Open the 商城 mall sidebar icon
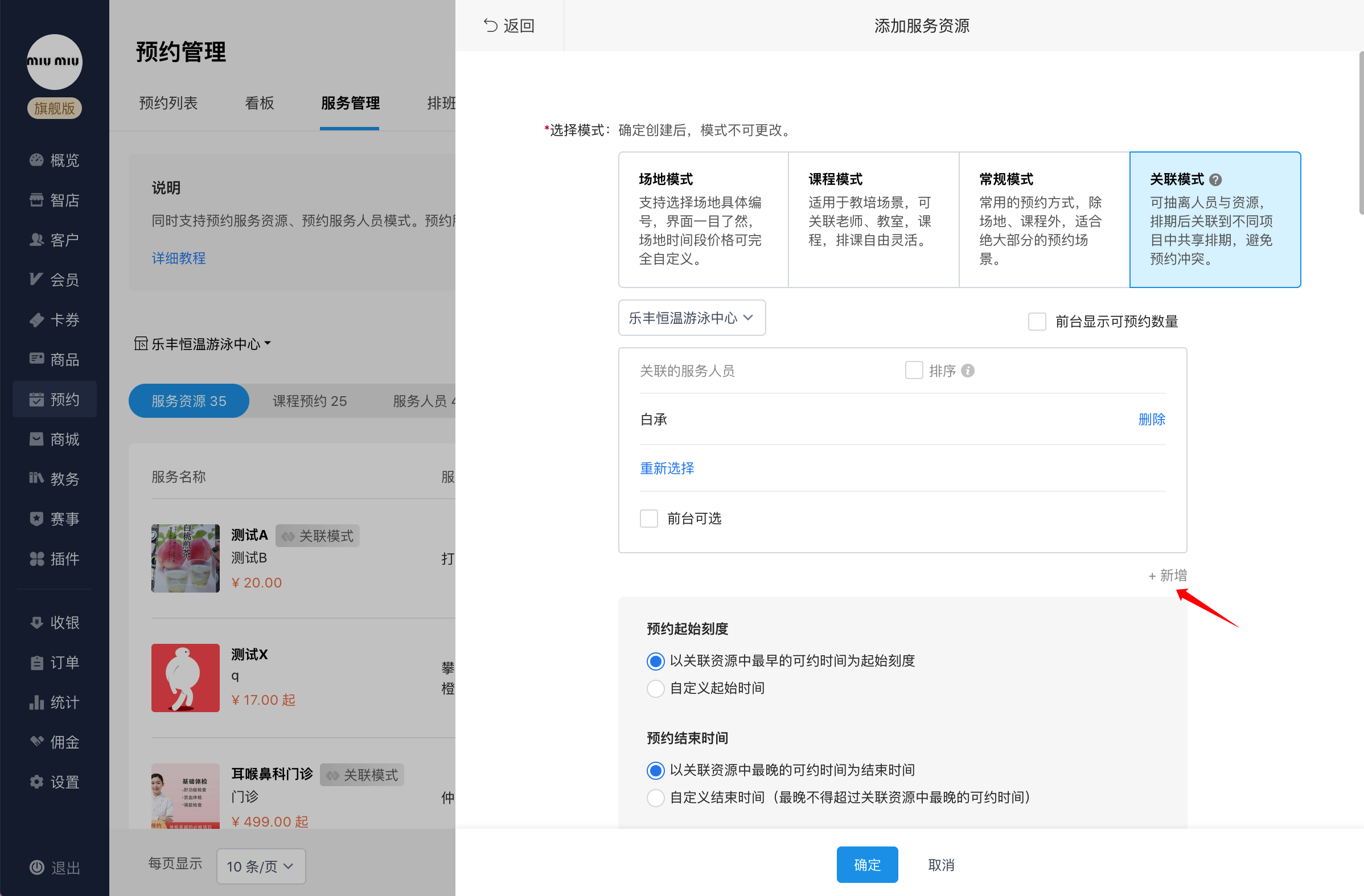Image resolution: width=1364 pixels, height=896 pixels. [36, 439]
